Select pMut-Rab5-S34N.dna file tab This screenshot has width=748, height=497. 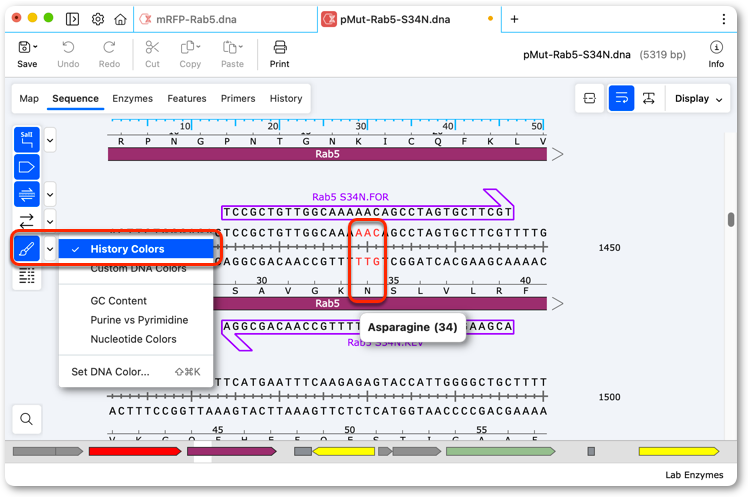click(x=409, y=20)
